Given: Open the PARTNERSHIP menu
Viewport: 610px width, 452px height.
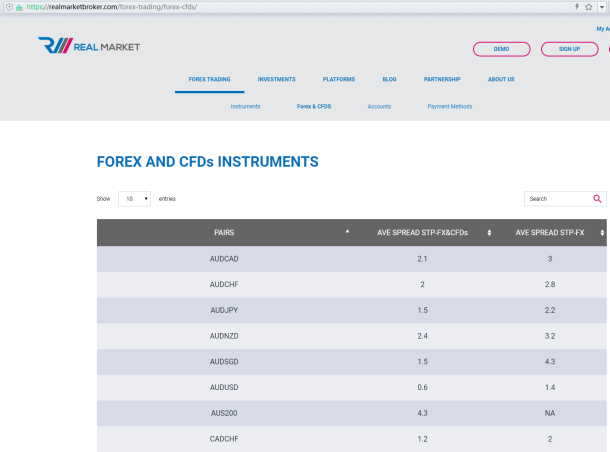Looking at the screenshot, I should [442, 79].
